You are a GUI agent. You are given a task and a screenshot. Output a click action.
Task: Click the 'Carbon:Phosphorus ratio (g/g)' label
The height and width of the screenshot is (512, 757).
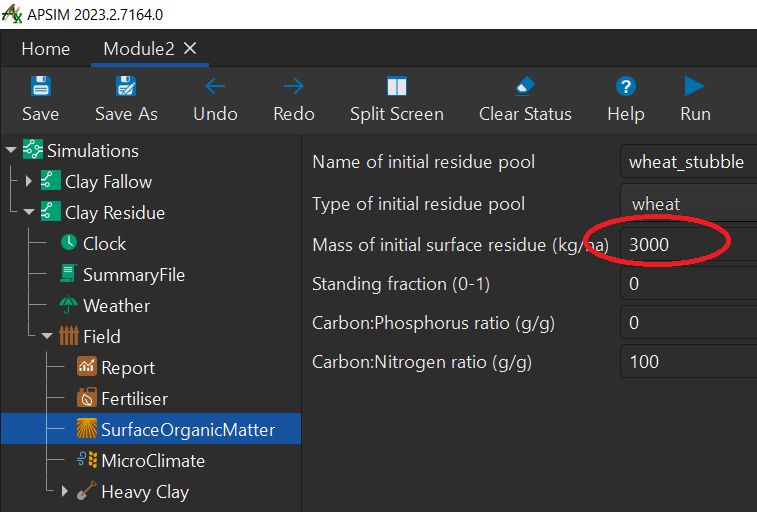[x=434, y=323]
